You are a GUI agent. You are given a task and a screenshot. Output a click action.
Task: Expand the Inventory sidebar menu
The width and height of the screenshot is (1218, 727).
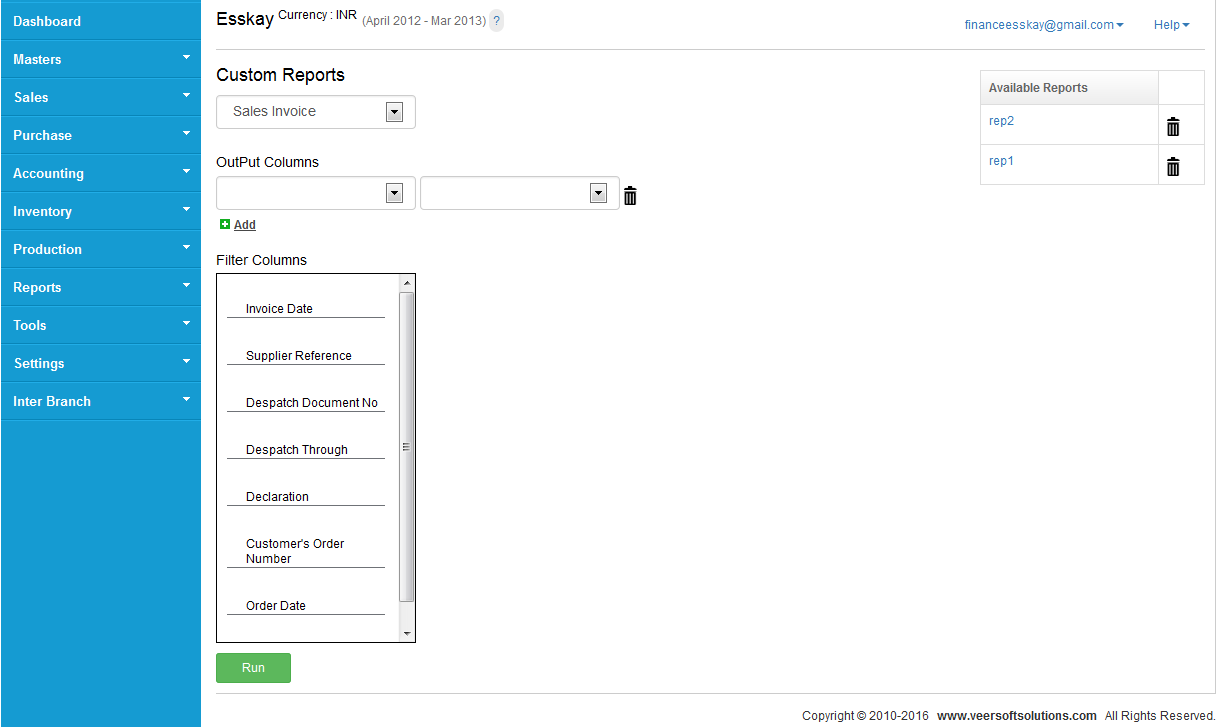click(x=100, y=211)
